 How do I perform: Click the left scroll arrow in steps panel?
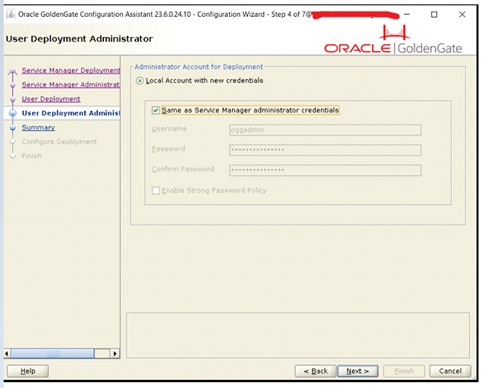click(7, 353)
